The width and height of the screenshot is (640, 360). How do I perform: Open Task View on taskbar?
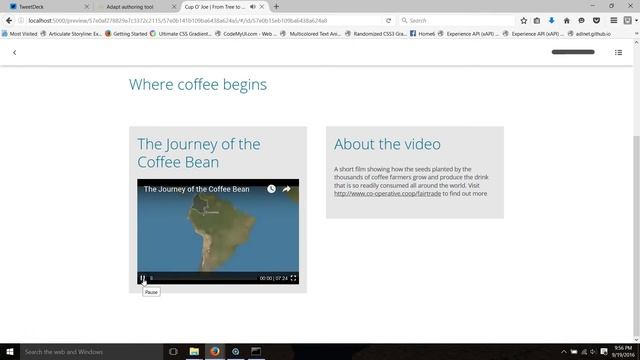173,351
